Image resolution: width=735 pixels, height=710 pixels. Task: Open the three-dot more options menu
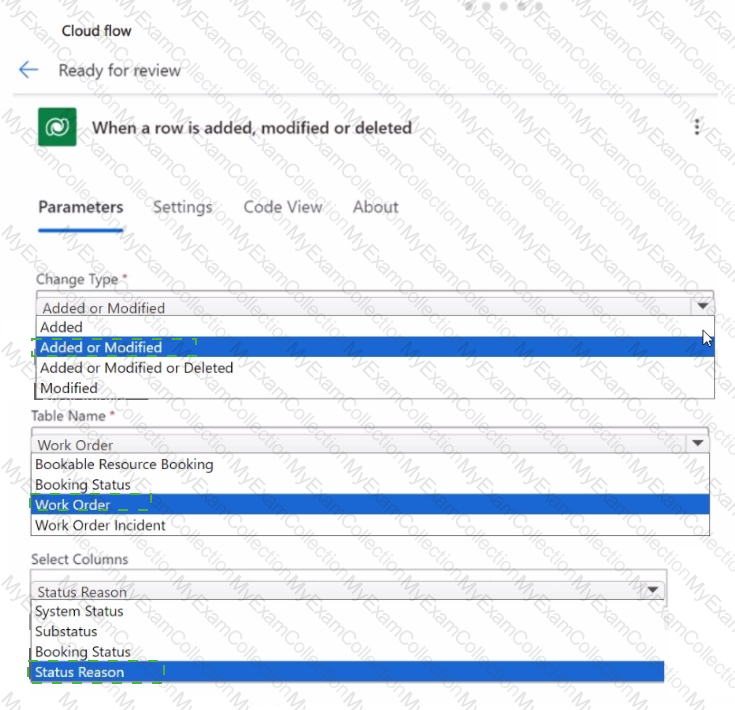click(x=697, y=127)
